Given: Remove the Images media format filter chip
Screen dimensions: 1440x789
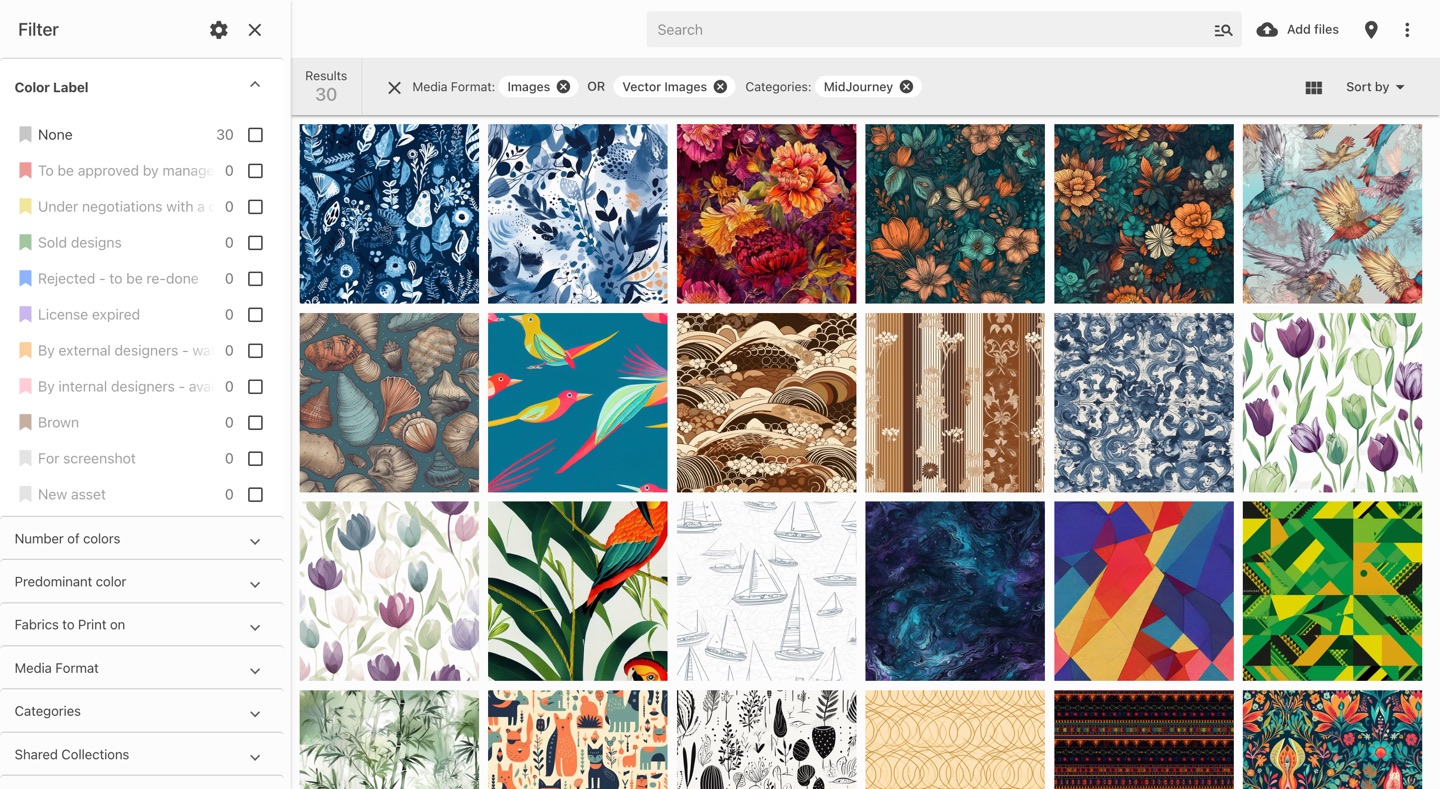Looking at the screenshot, I should click(564, 87).
